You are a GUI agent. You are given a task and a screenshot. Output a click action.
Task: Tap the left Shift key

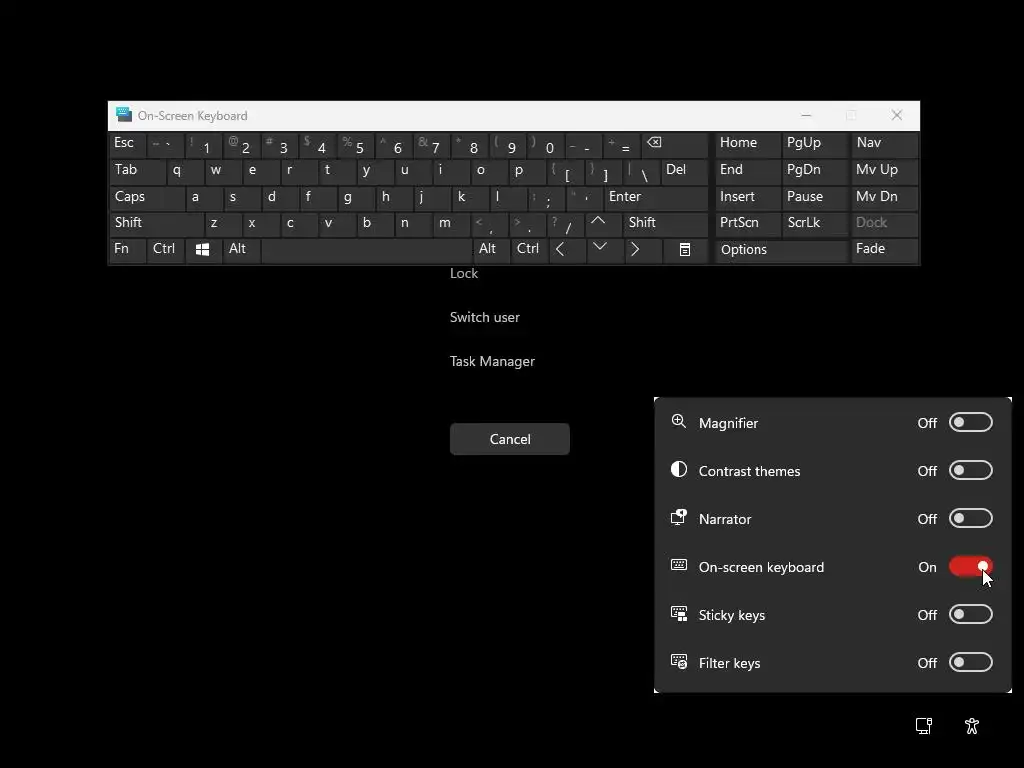click(155, 223)
